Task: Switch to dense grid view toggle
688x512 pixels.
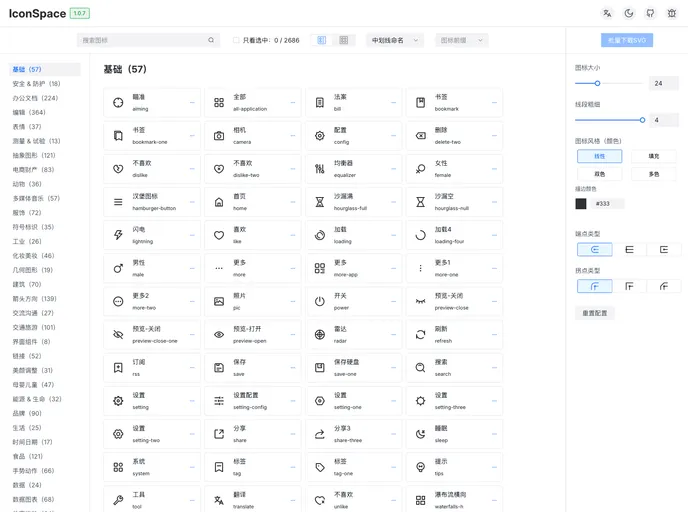Action: click(344, 40)
